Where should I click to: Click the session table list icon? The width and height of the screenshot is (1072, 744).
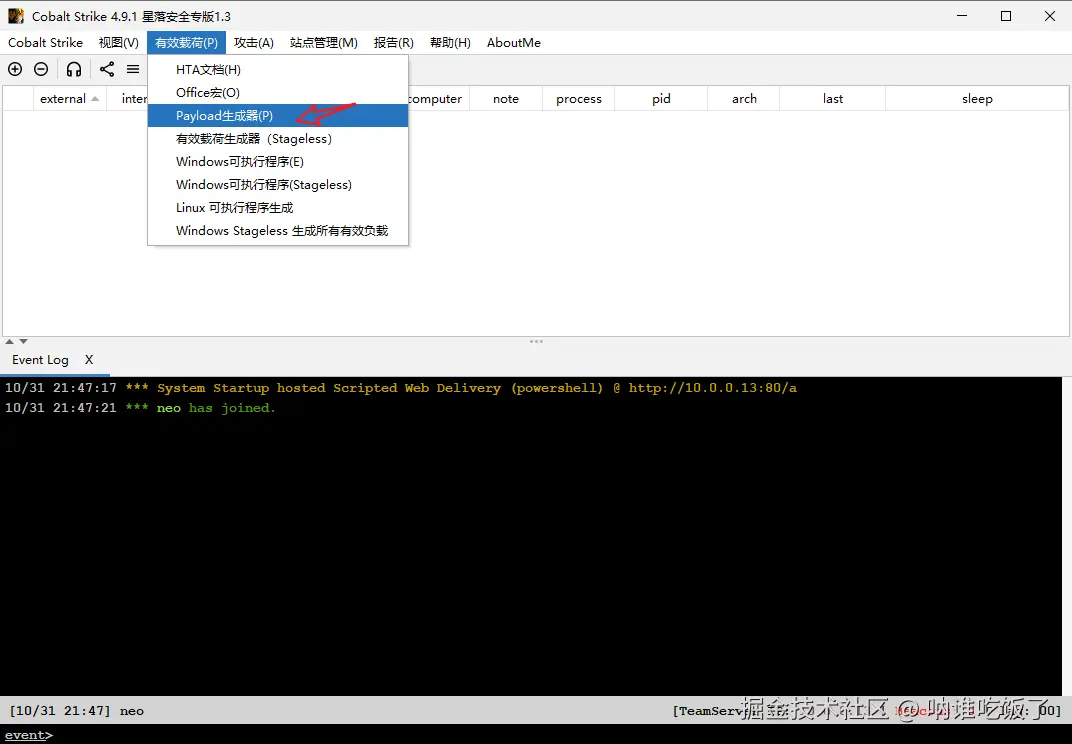pyautogui.click(x=133, y=69)
